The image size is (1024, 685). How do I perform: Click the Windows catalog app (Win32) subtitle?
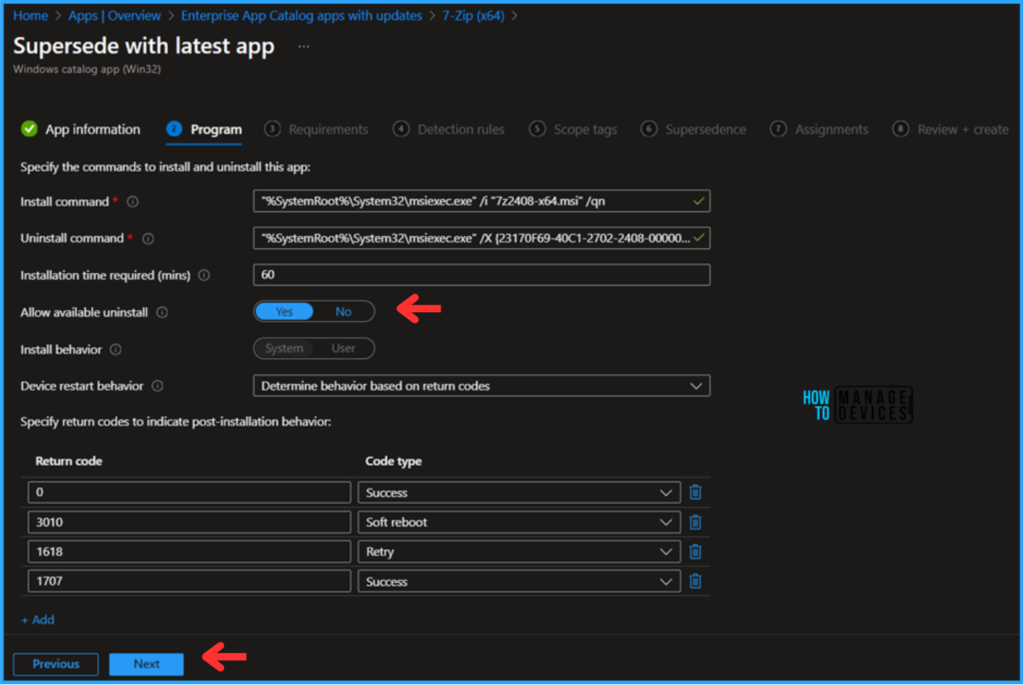click(87, 69)
